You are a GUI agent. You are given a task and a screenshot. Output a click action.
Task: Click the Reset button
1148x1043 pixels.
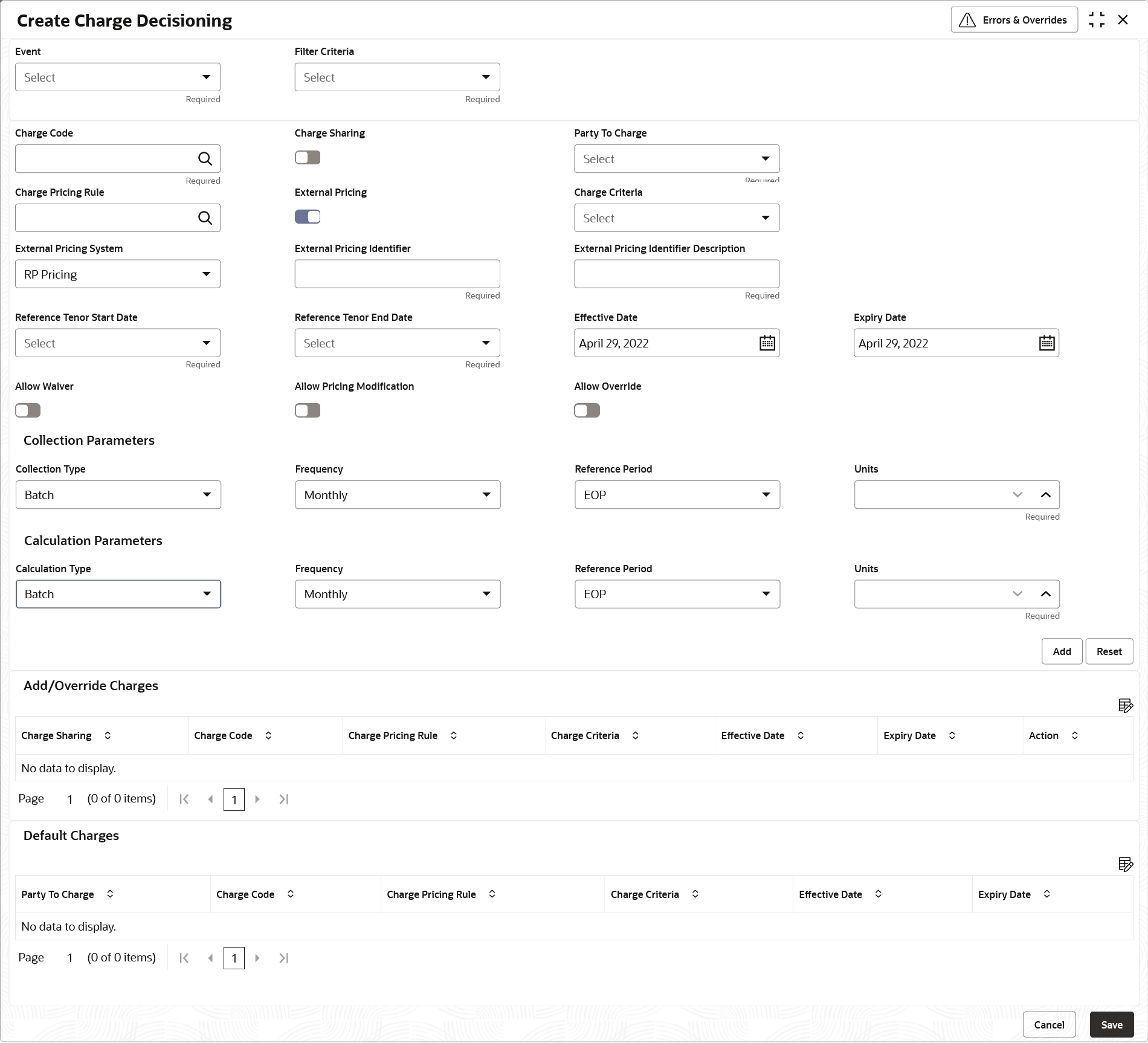point(1109,651)
